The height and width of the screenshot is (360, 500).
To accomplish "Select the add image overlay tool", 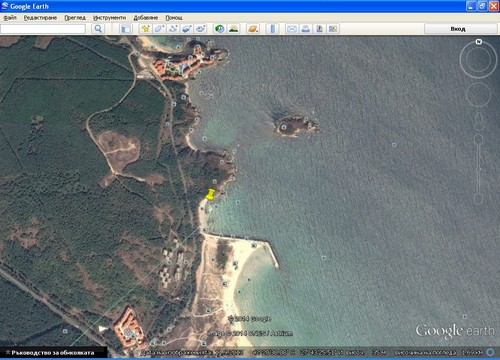I will tap(187, 29).
